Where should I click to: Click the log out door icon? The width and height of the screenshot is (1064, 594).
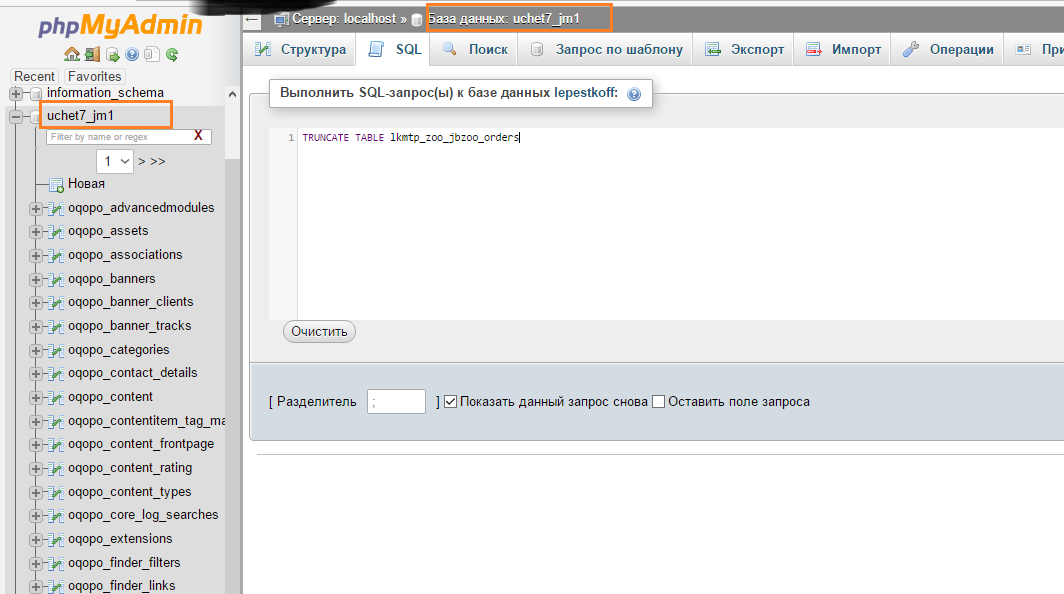(91, 55)
